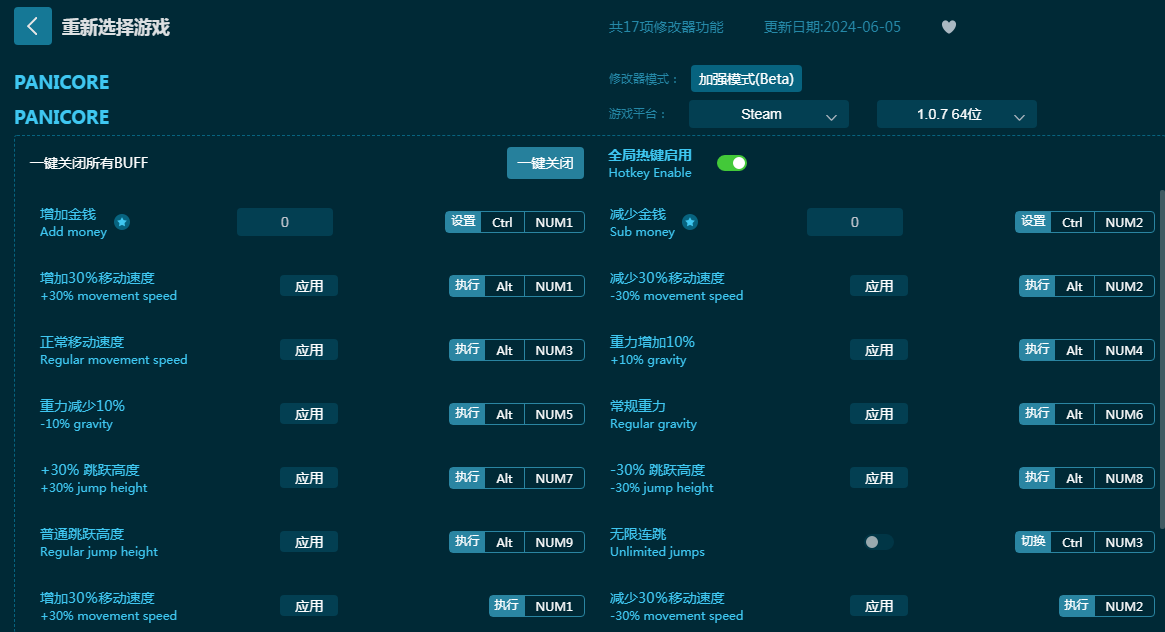Click NUM3 key for Regular movement speed
Image resolution: width=1165 pixels, height=632 pixels.
(554, 350)
